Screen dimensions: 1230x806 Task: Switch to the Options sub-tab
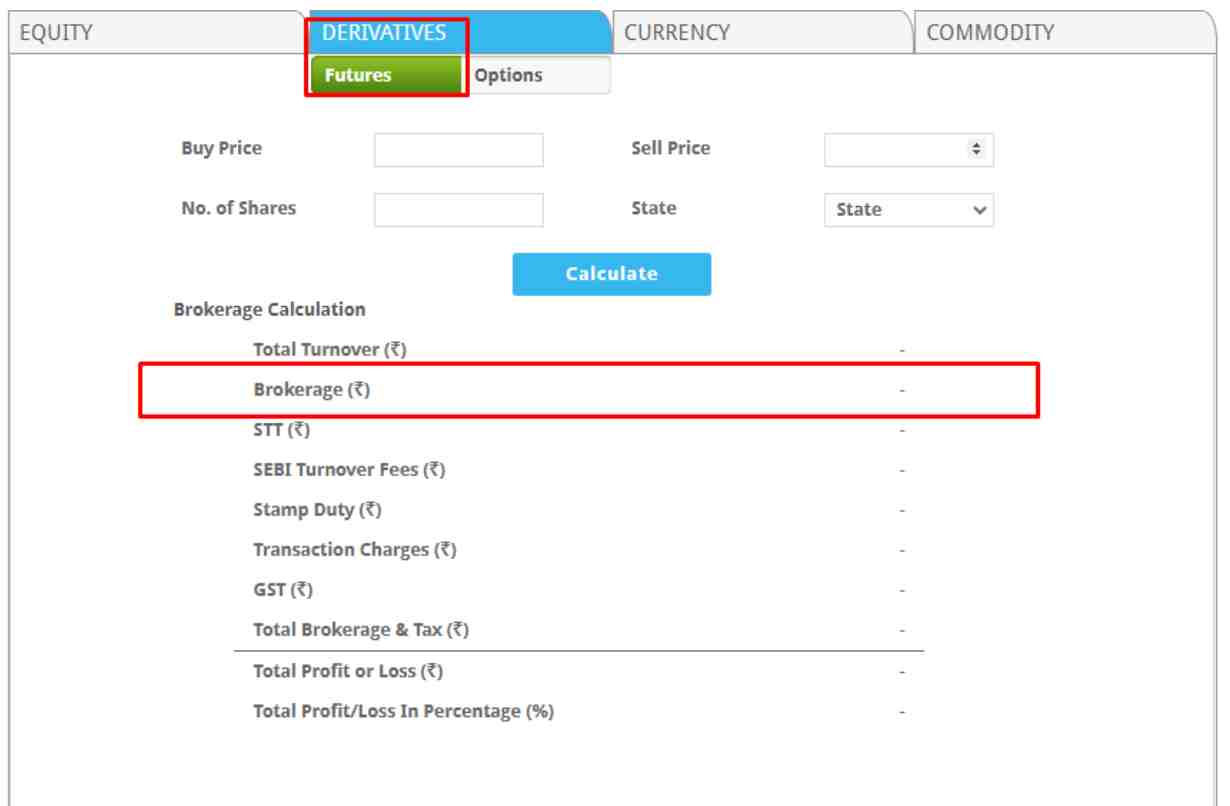[508, 75]
